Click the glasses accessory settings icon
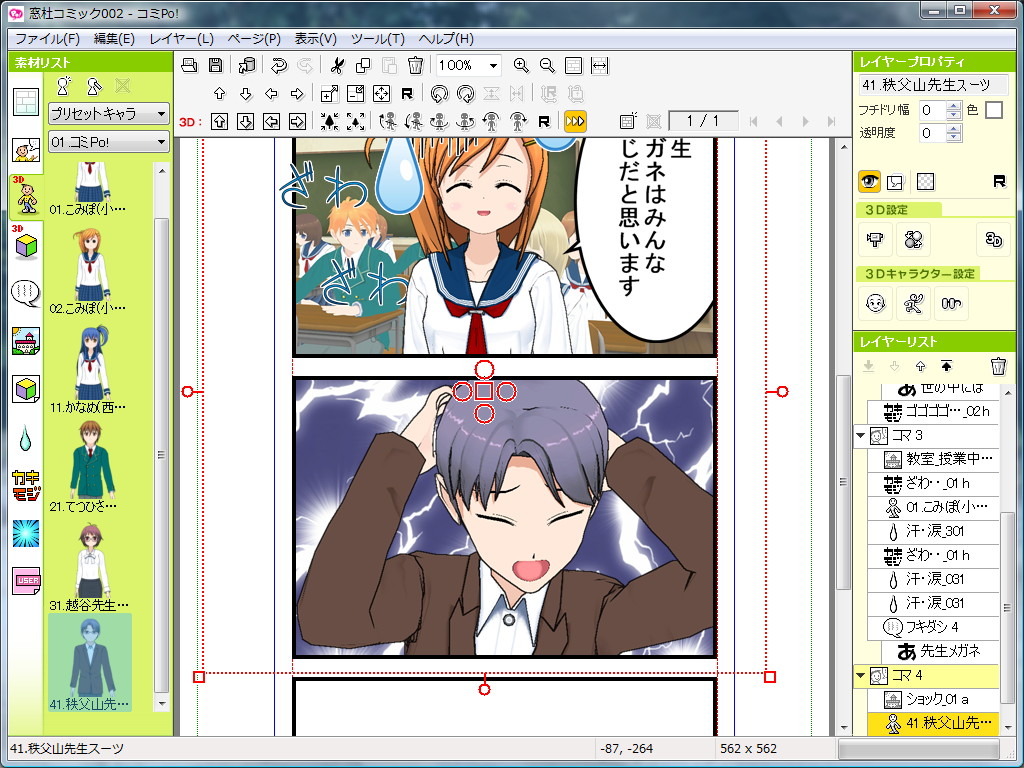1024x768 pixels. click(951, 302)
